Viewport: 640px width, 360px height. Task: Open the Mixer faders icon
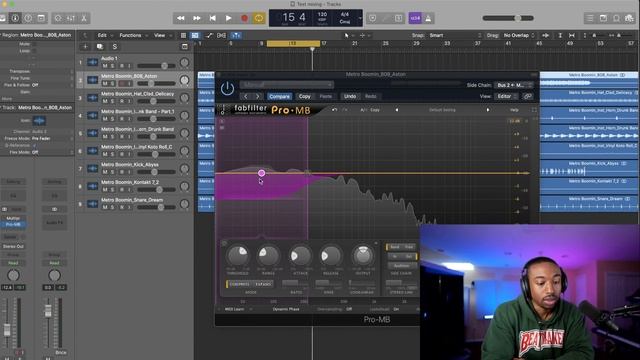point(71,18)
